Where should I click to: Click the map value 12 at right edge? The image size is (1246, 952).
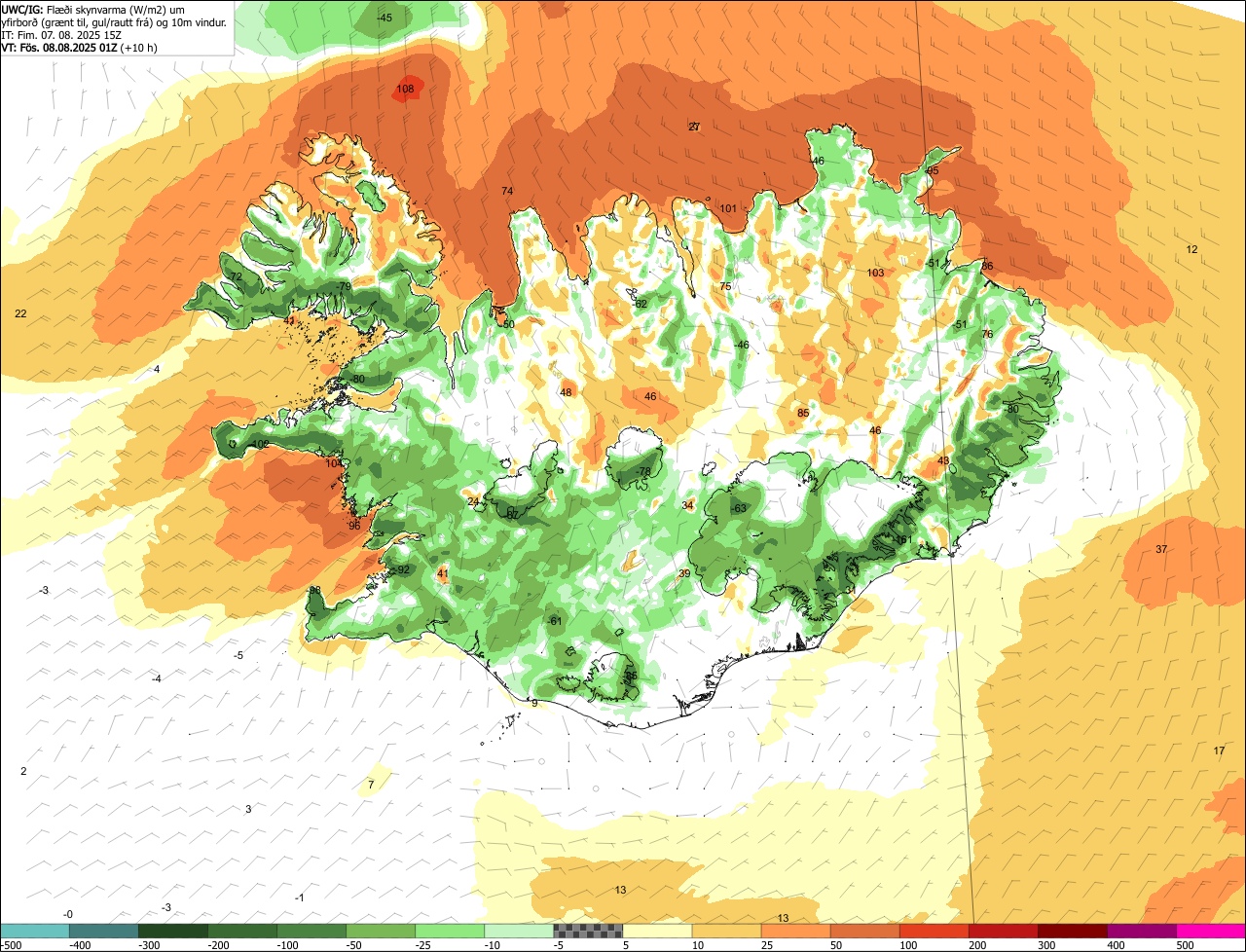coord(1191,250)
